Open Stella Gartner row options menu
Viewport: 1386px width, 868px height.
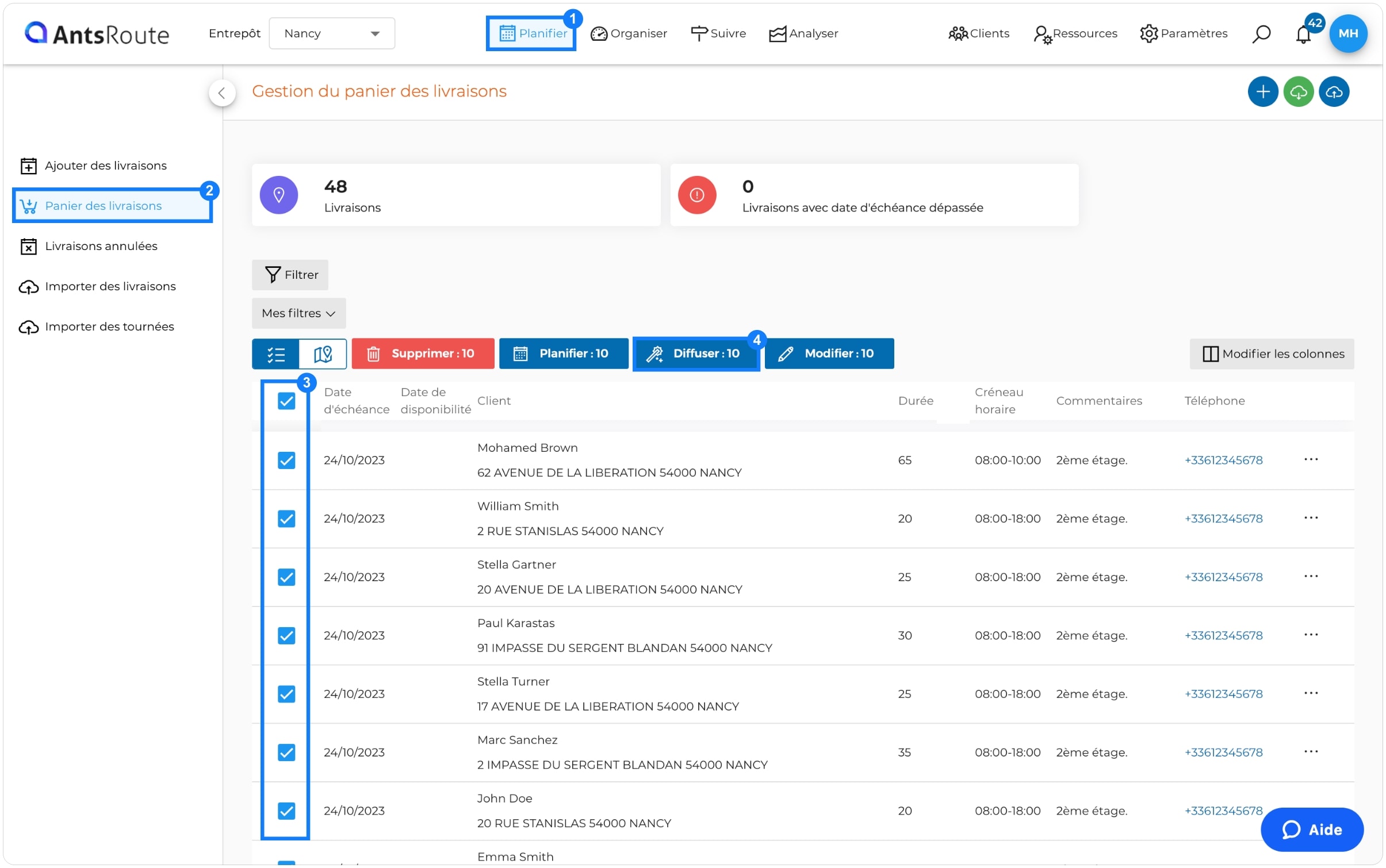[x=1310, y=576]
